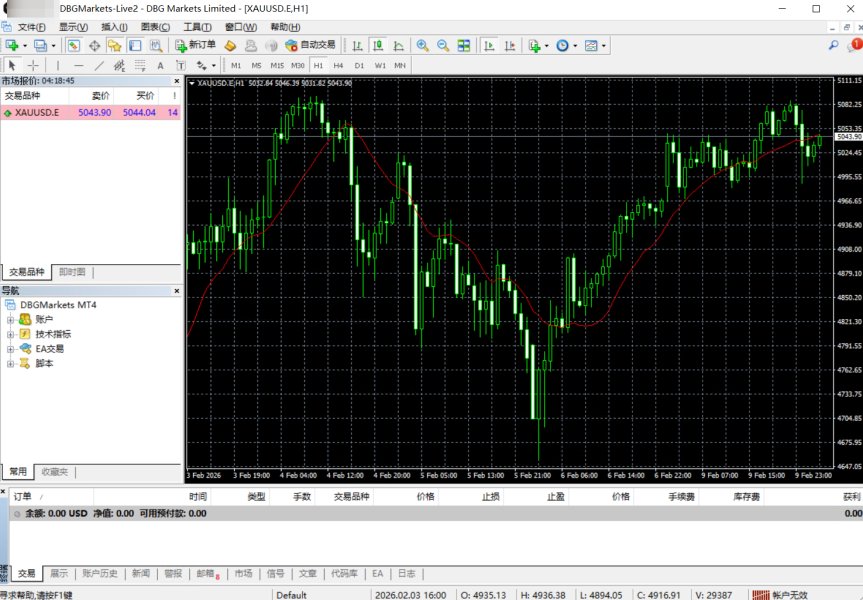This screenshot has height=600, width=863.
Task: Select the crosshair cursor tool
Action: pyautogui.click(x=33, y=65)
